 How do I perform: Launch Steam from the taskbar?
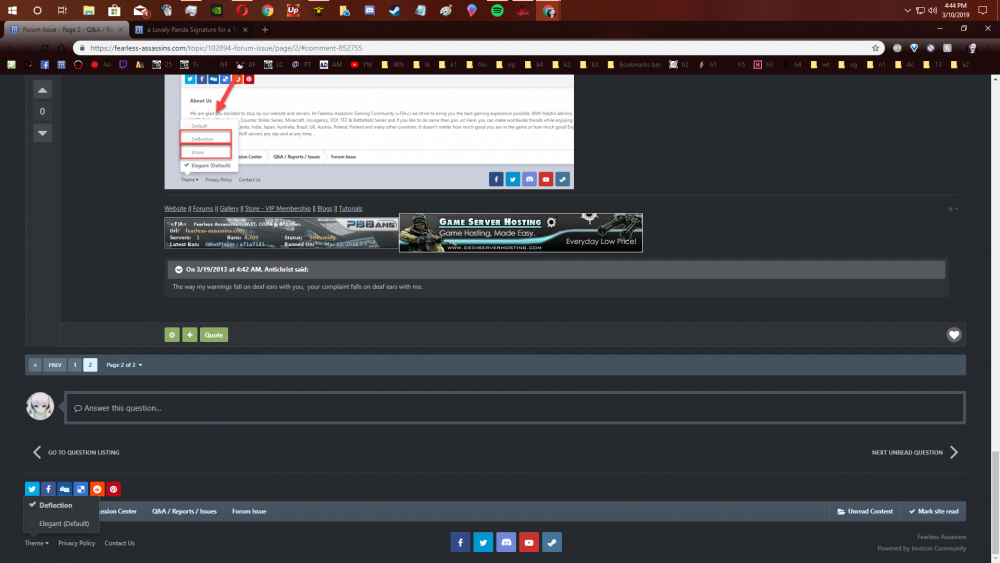pos(395,11)
